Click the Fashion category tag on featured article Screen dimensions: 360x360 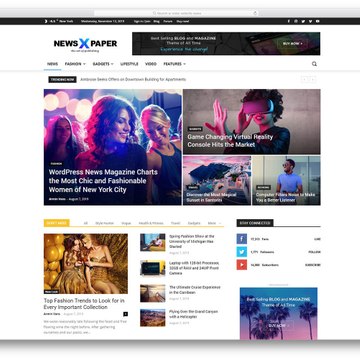[x=56, y=164]
